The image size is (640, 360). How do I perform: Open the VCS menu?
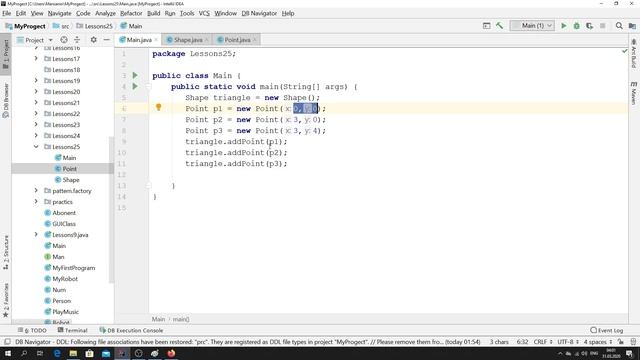tap(204, 13)
